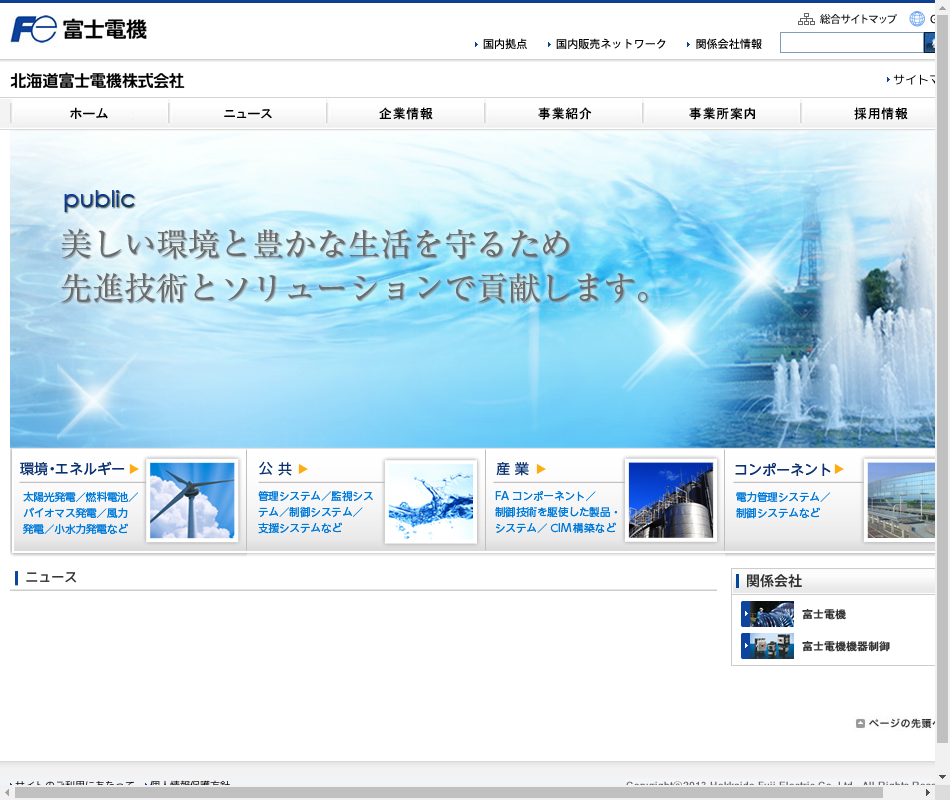
Task: Open 企業情報 navigation tab
Action: 406,114
